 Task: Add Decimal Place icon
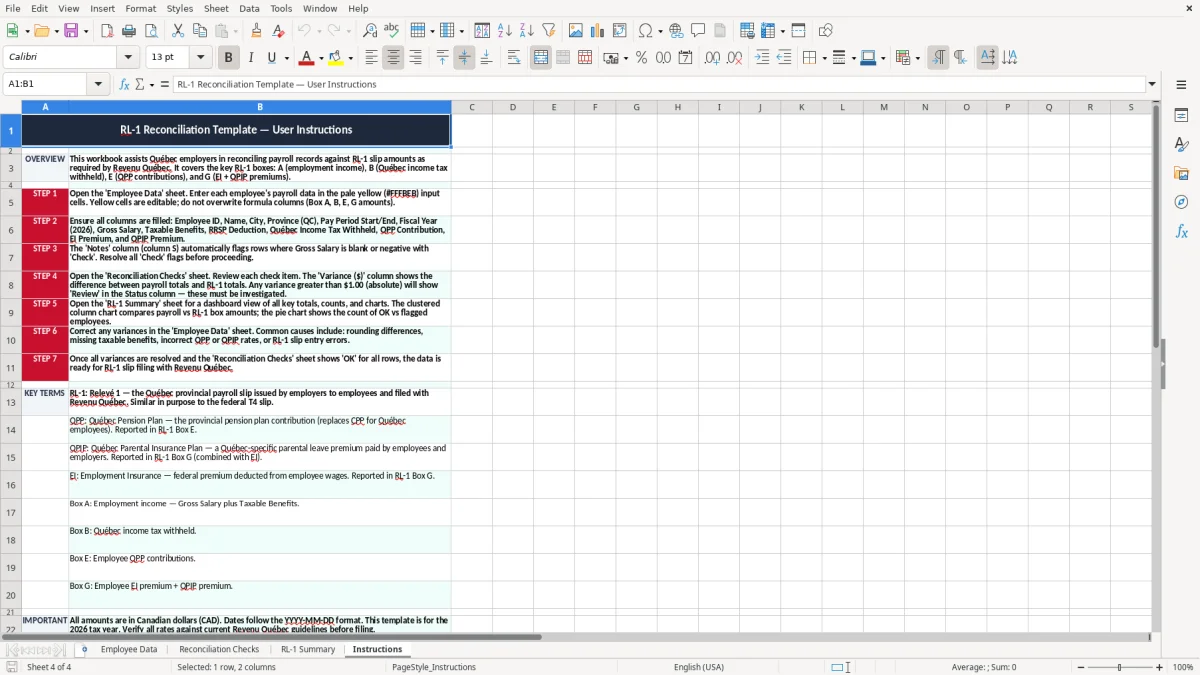pyautogui.click(x=712, y=58)
